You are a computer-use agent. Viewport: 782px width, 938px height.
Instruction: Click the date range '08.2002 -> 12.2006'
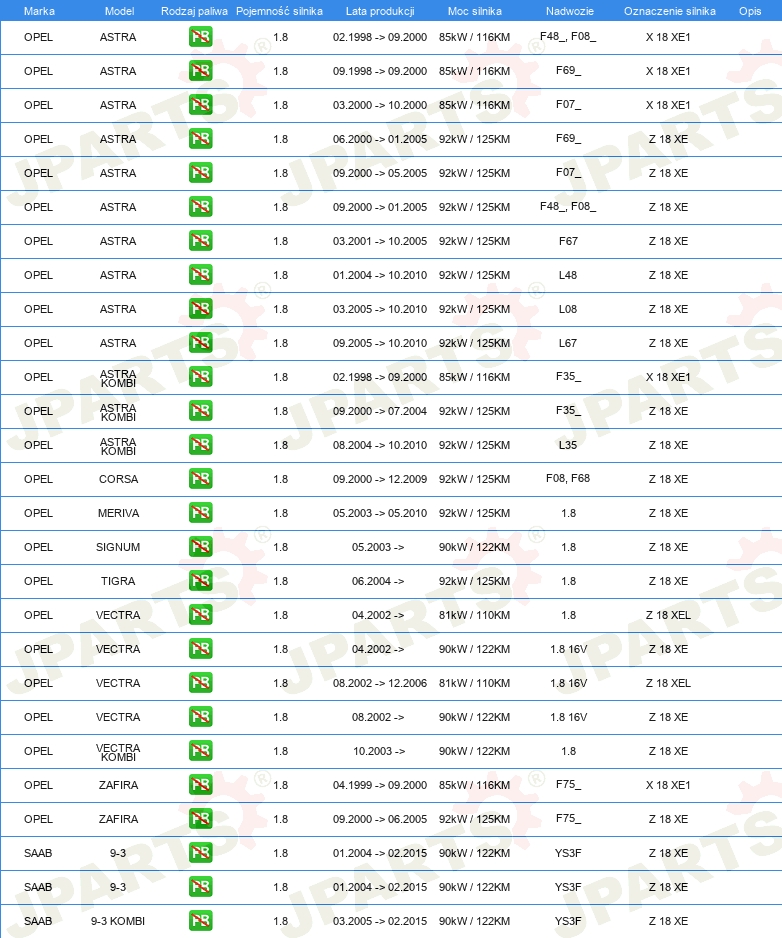coord(380,683)
